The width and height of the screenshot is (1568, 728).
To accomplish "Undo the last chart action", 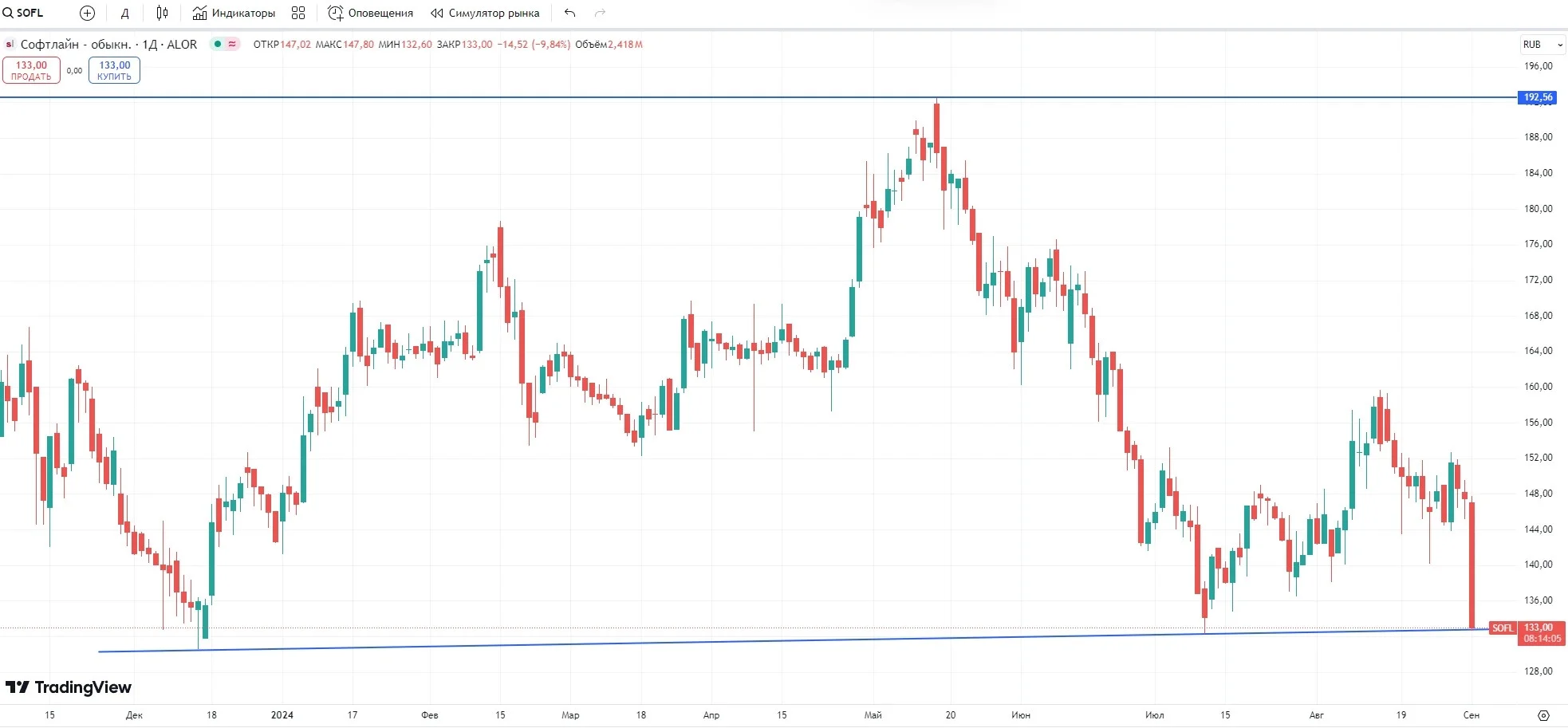I will (x=569, y=13).
